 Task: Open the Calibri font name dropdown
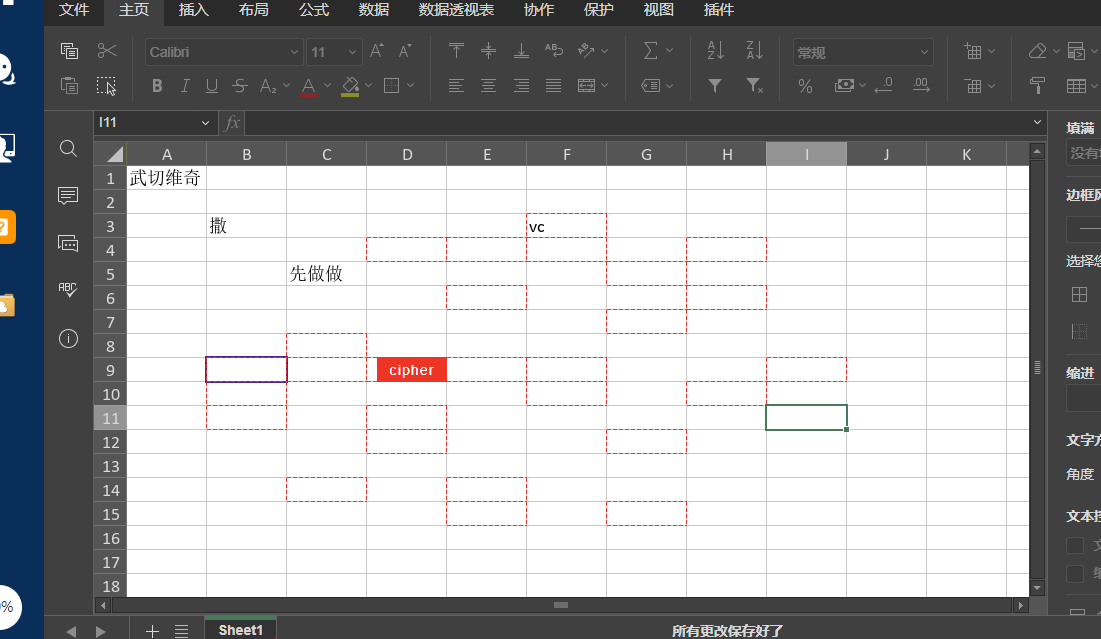pos(224,52)
